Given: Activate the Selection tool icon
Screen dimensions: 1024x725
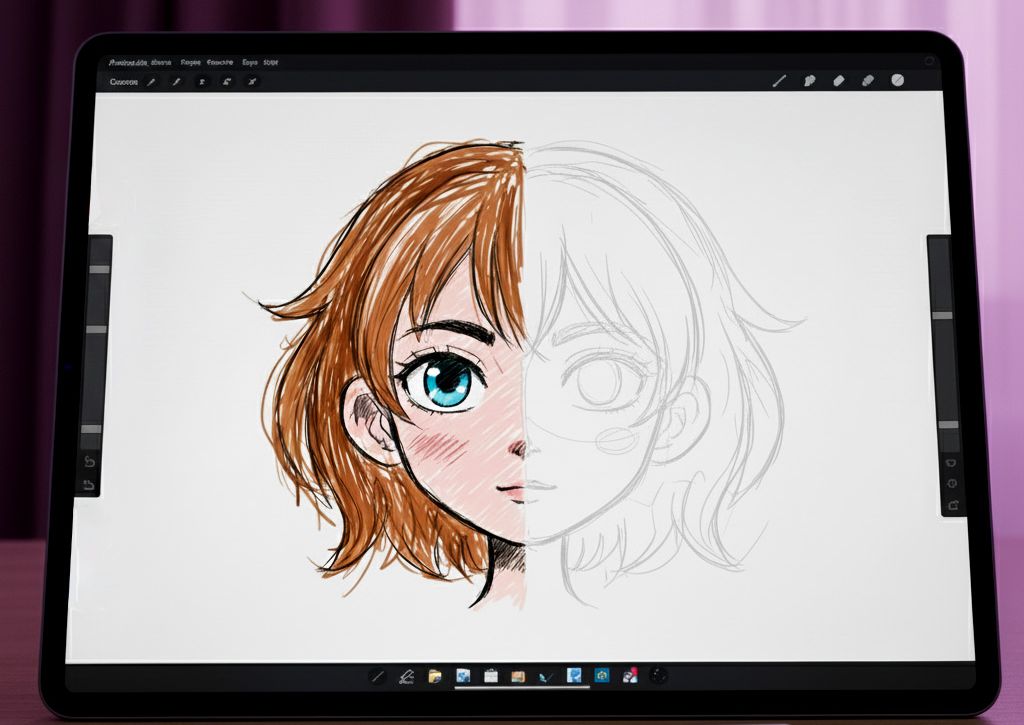Looking at the screenshot, I should coord(202,82).
